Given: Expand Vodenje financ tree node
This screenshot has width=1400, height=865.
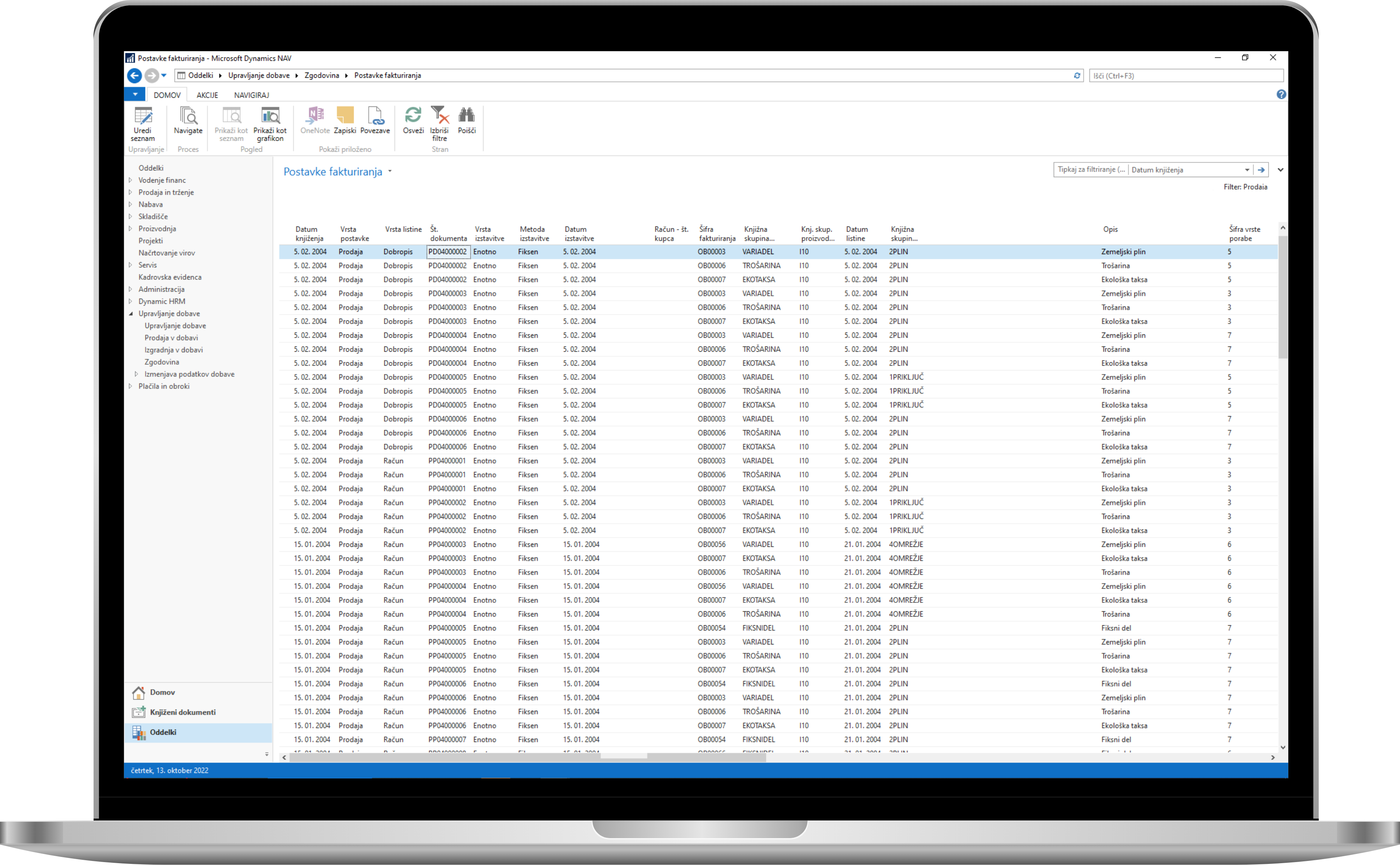Looking at the screenshot, I should tap(130, 180).
